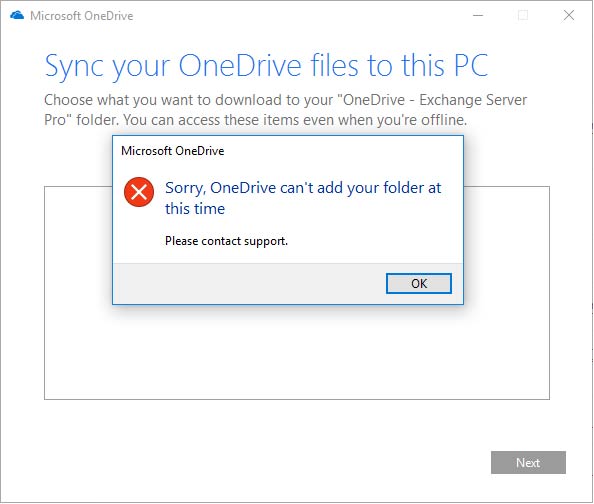The width and height of the screenshot is (594, 504).
Task: Click 'You can access these items' offline sentence
Action: point(295,120)
